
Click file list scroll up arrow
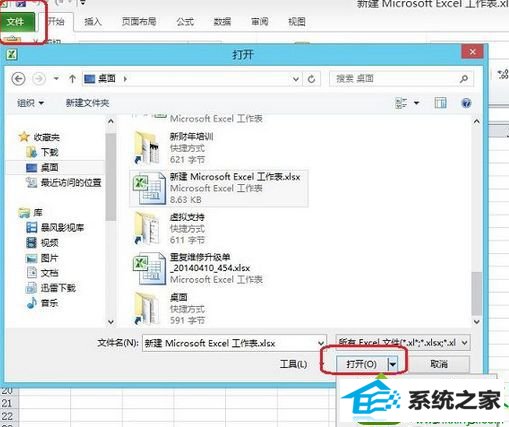(477, 122)
